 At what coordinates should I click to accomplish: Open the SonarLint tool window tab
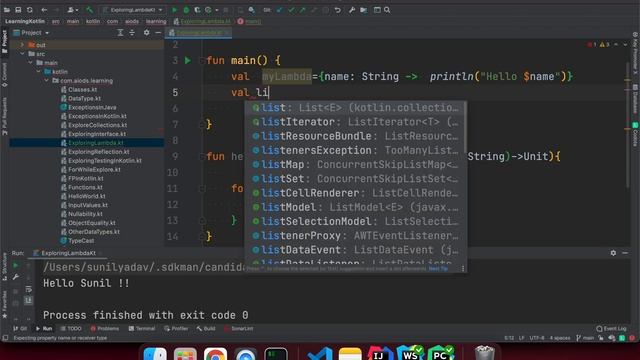tap(239, 329)
